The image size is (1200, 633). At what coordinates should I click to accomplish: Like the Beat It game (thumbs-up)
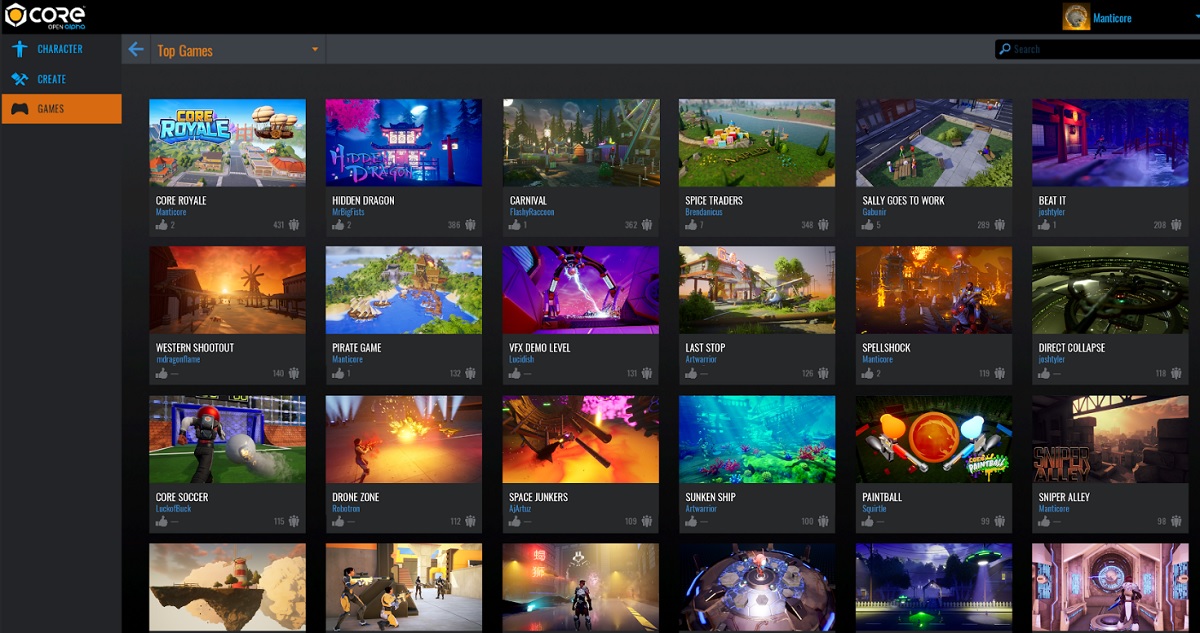coord(1044,225)
